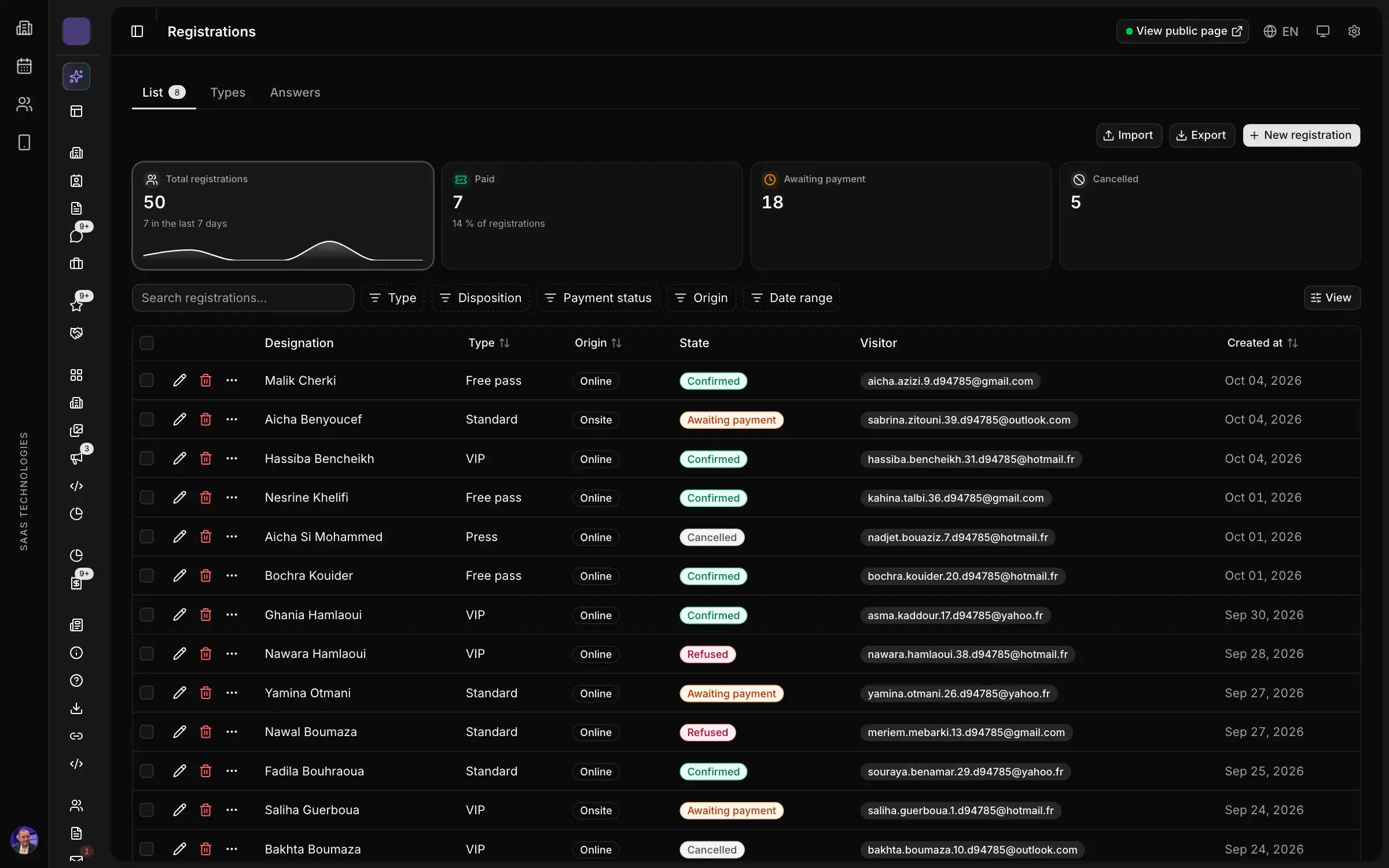
Task: Check the box for Malik Cherki row
Action: pyautogui.click(x=147, y=380)
